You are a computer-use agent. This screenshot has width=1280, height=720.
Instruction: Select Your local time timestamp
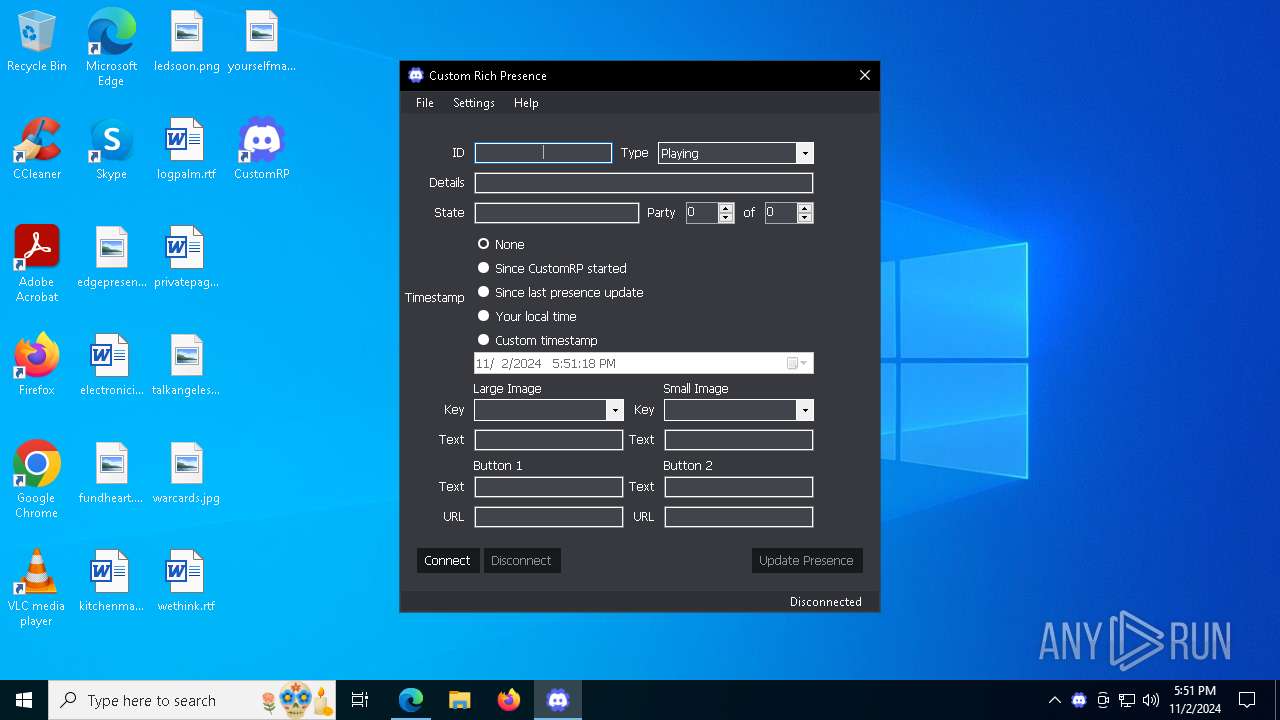click(x=527, y=316)
